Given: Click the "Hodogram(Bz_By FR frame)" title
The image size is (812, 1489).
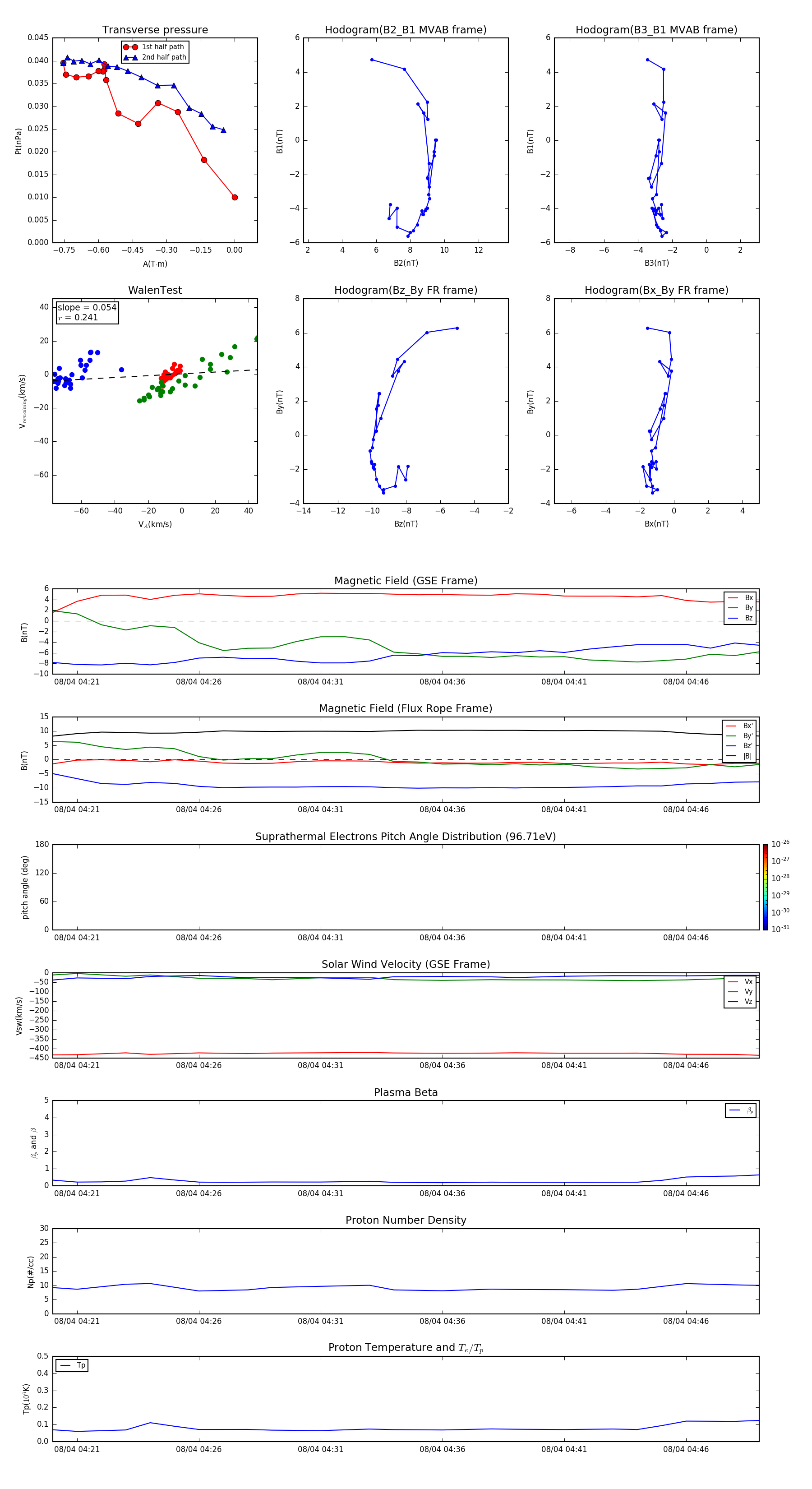Looking at the screenshot, I should (406, 290).
